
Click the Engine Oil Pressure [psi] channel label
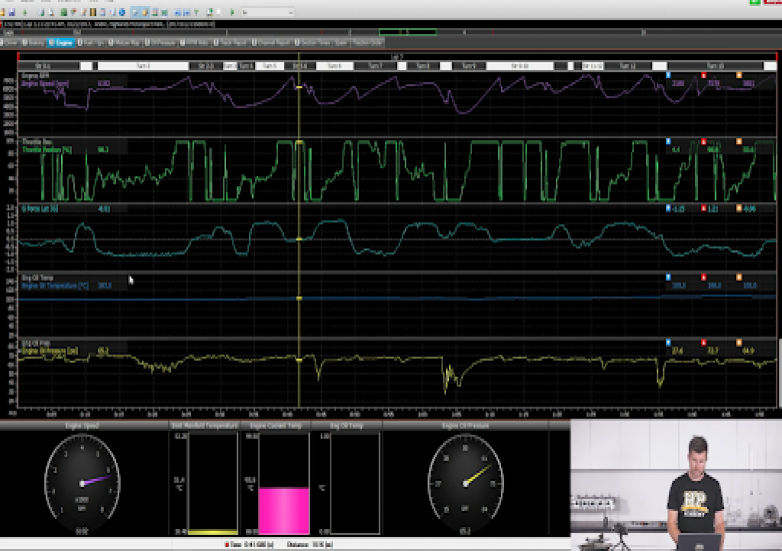(49, 352)
